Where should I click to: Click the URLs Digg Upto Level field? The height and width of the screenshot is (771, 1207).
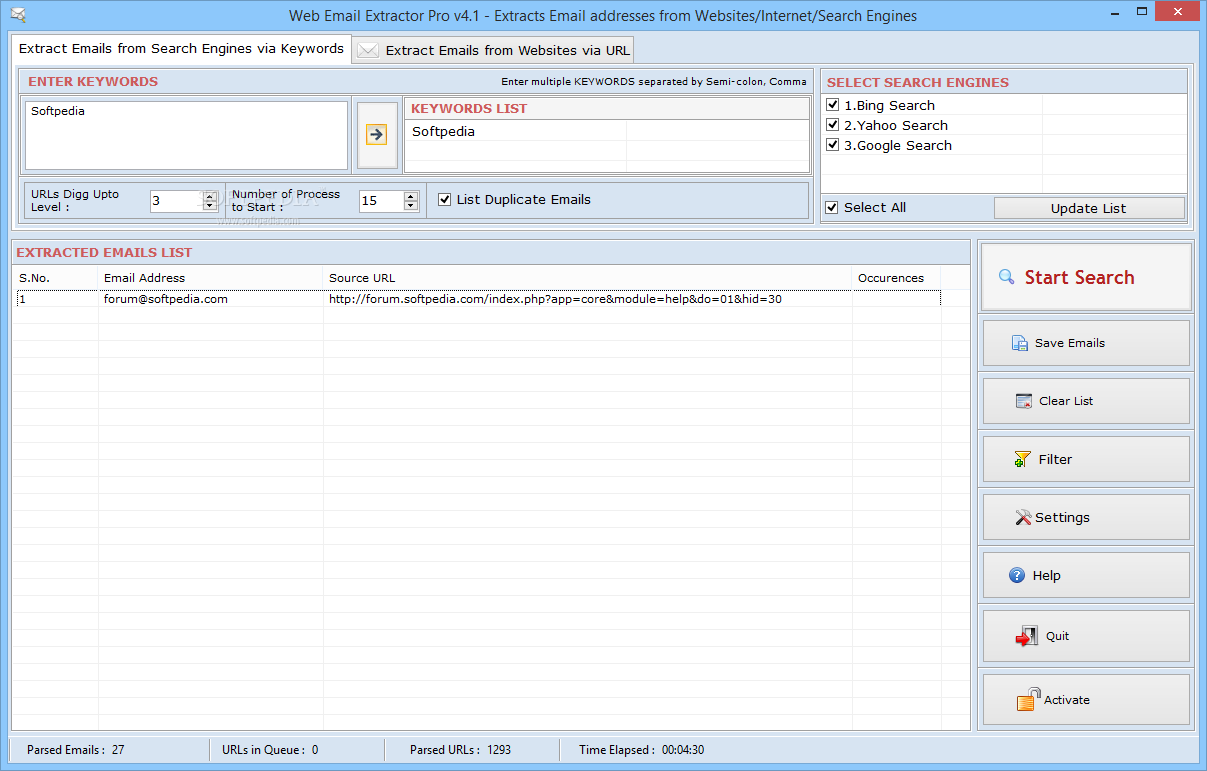[x=176, y=201]
